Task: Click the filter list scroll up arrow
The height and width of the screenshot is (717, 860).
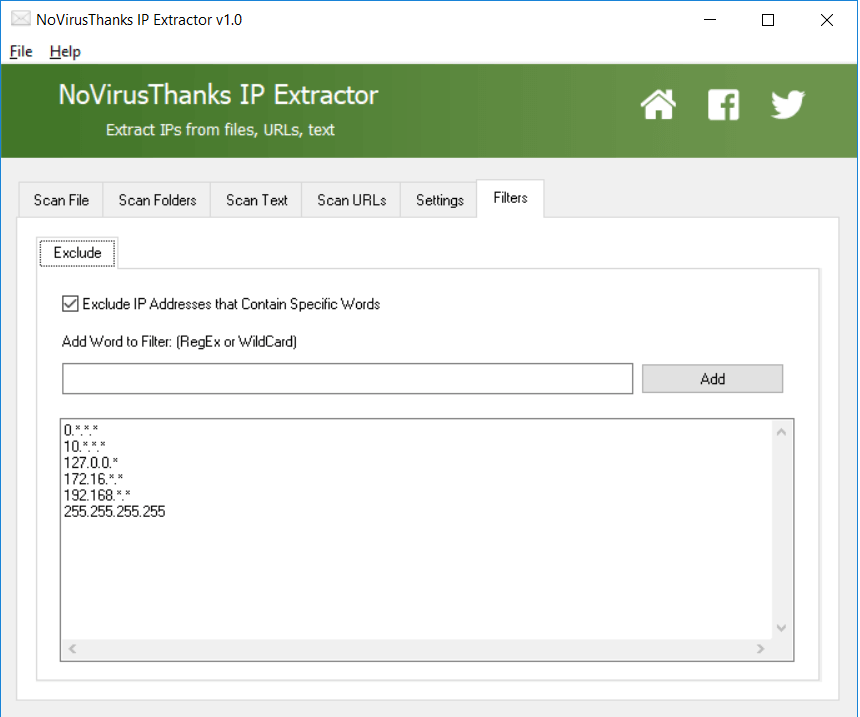Action: pyautogui.click(x=782, y=432)
